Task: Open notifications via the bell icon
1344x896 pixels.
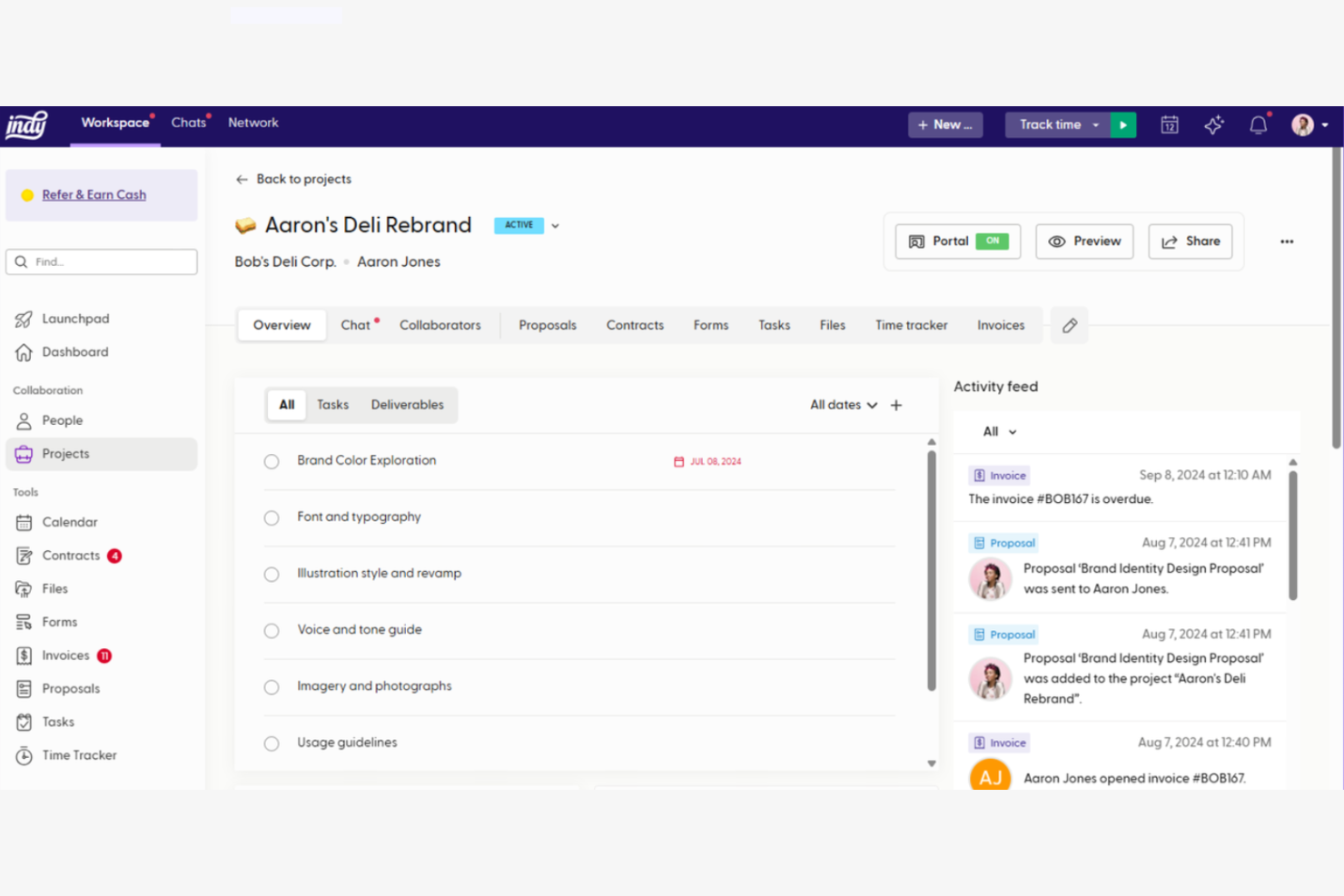Action: 1259,125
